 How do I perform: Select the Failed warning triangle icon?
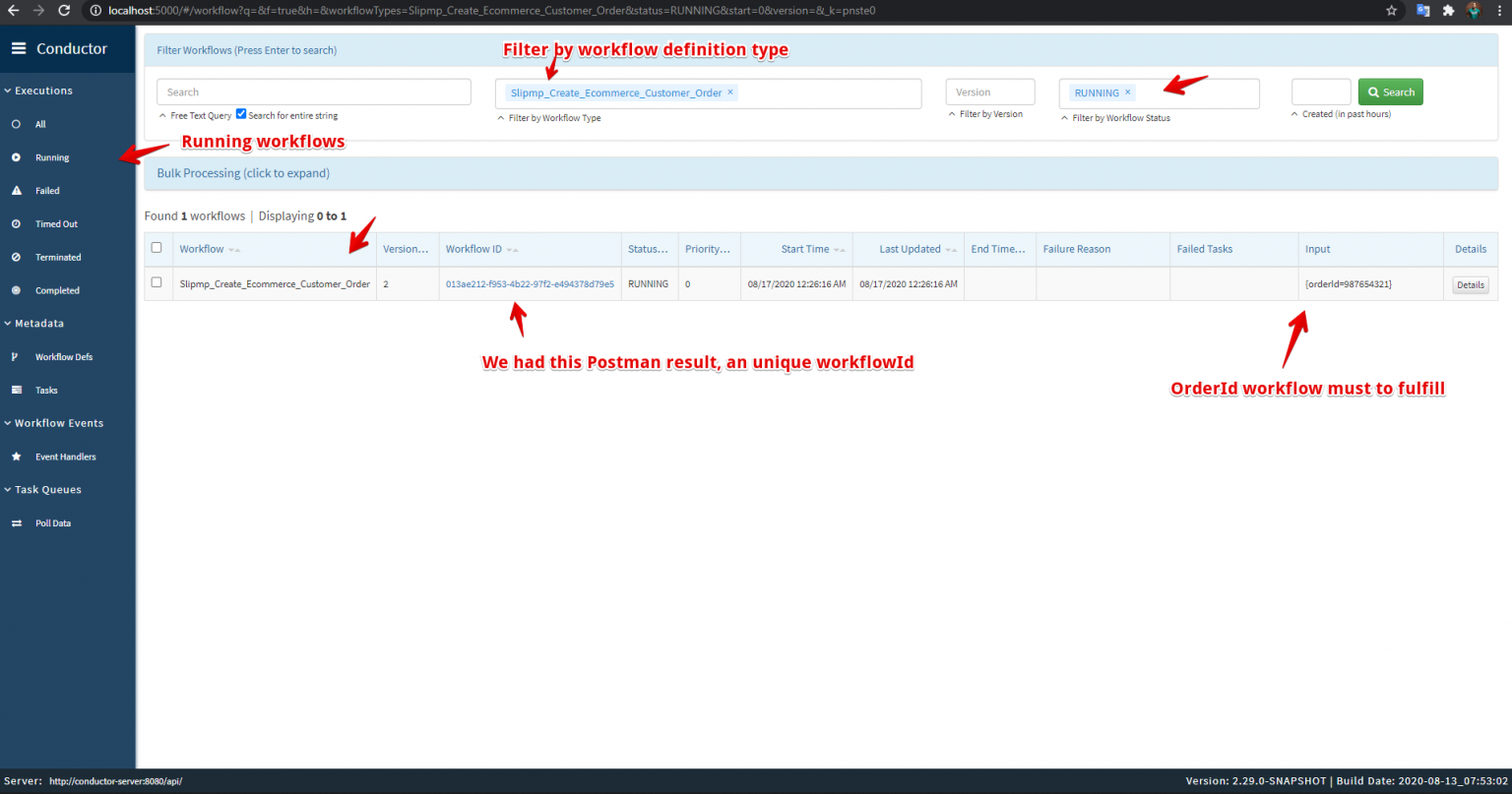click(x=16, y=191)
